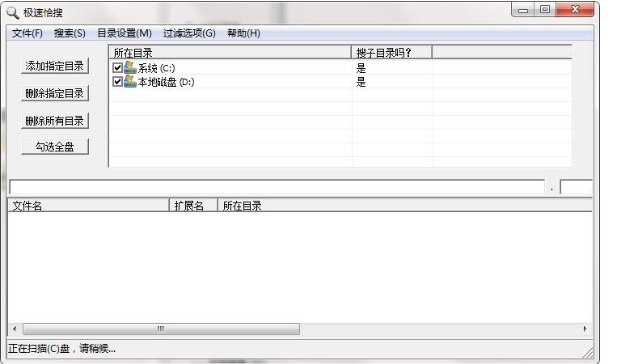This screenshot has width=621, height=364.
Task: Uncheck the 系统 (C:) directory checkbox
Action: 117,68
